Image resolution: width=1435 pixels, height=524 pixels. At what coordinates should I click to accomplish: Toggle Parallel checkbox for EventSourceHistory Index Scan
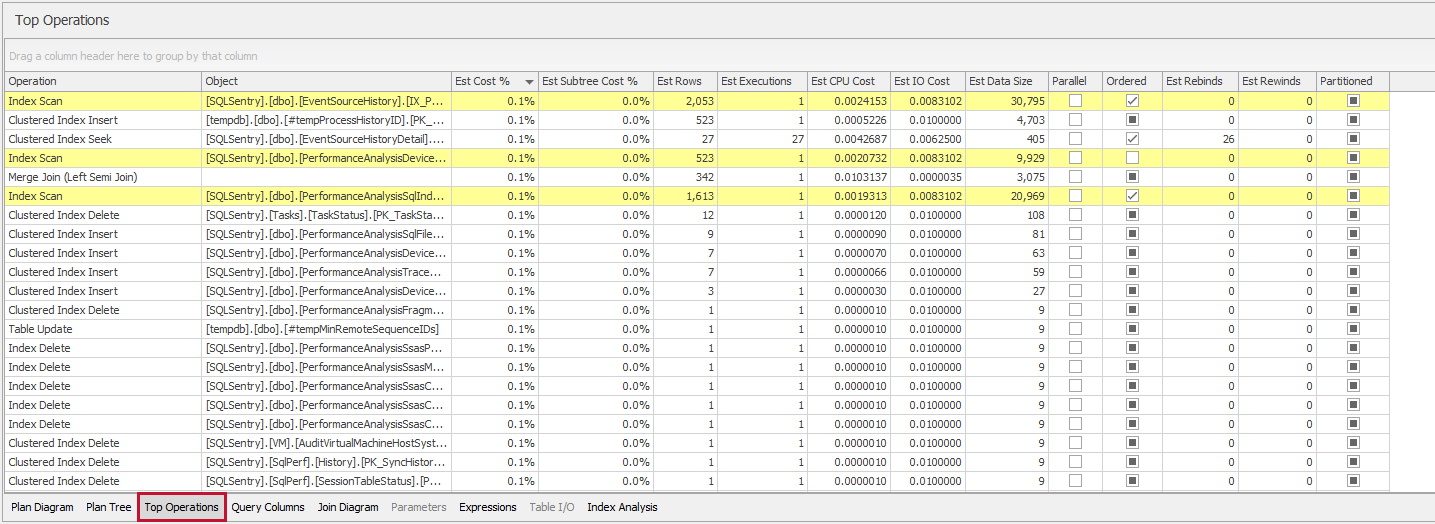tap(1075, 101)
